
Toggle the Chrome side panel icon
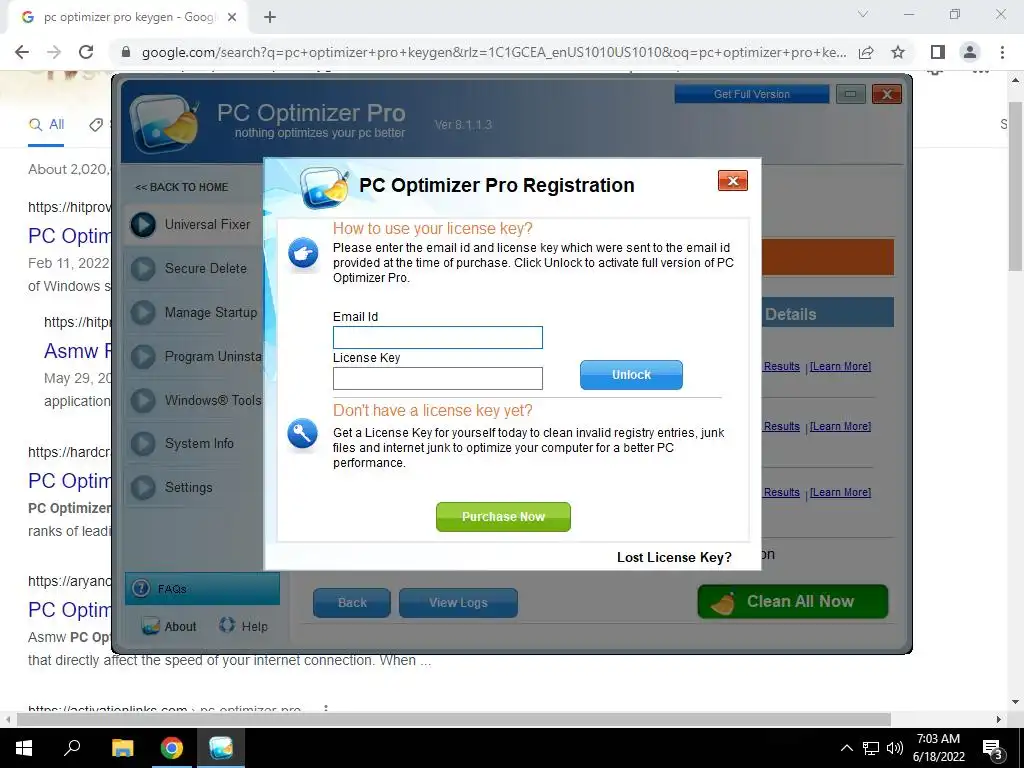[x=938, y=52]
